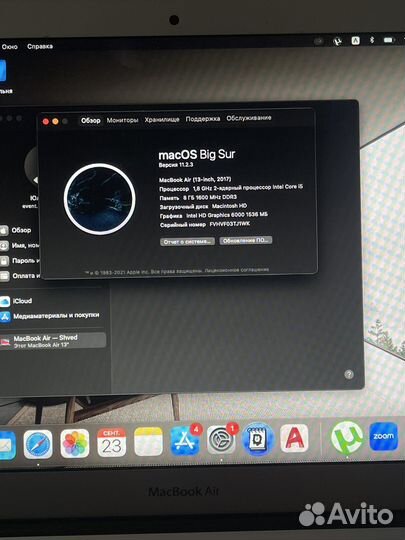Open uTorrent from the Dock
405x540 pixels.
click(x=347, y=437)
